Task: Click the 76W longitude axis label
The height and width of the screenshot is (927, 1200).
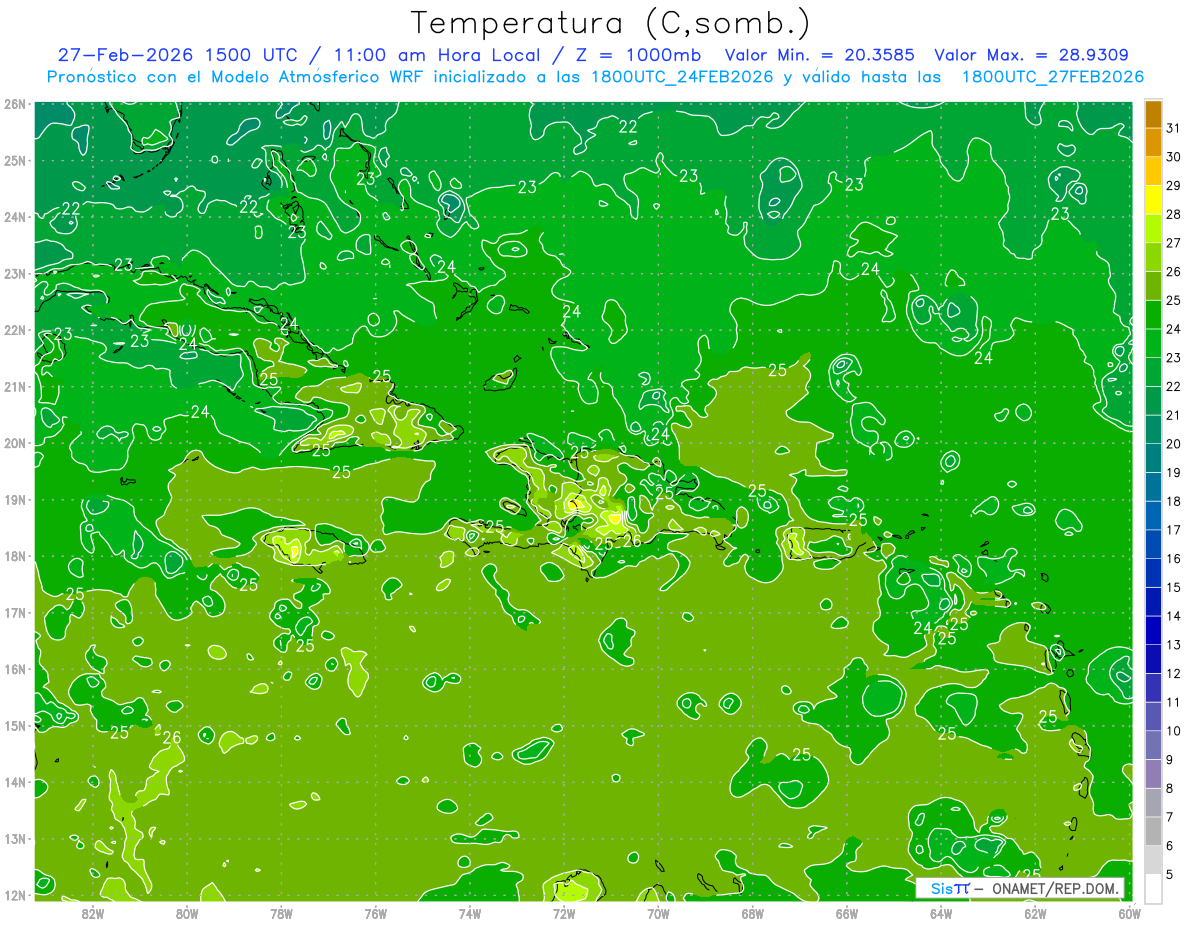Action: click(375, 913)
